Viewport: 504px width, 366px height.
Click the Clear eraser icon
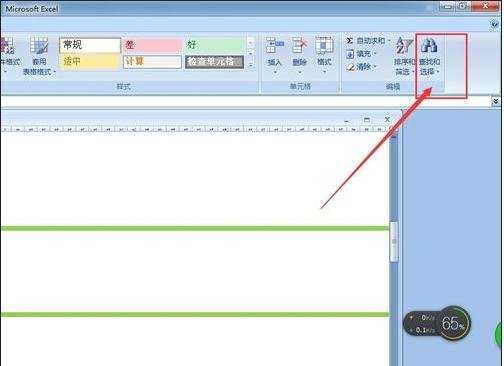click(x=350, y=67)
